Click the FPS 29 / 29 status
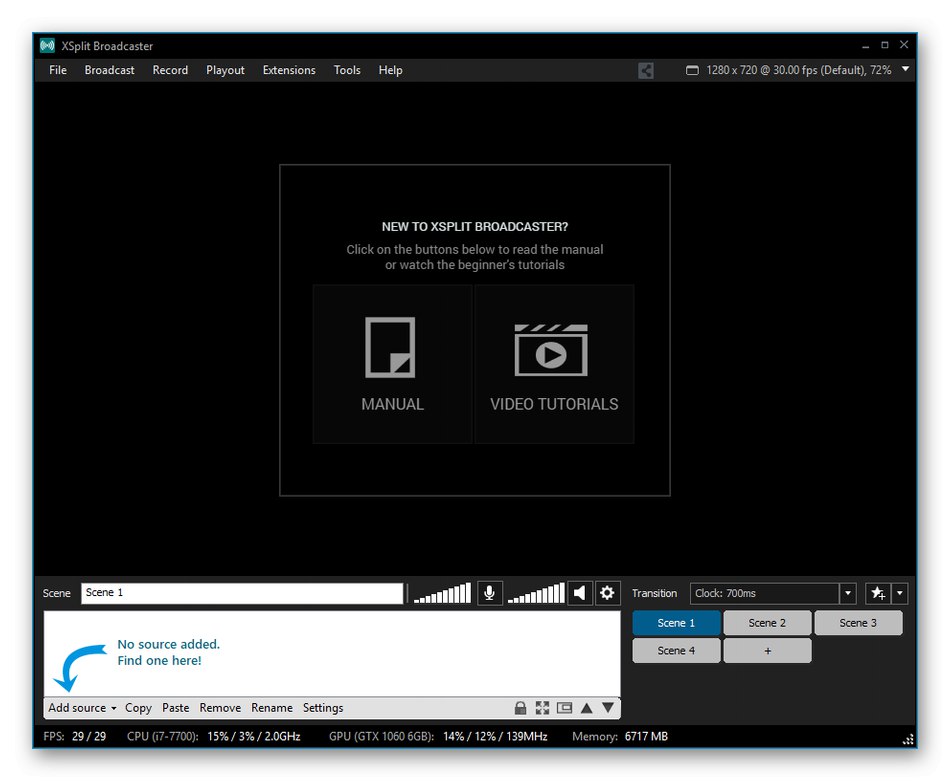 [75, 737]
